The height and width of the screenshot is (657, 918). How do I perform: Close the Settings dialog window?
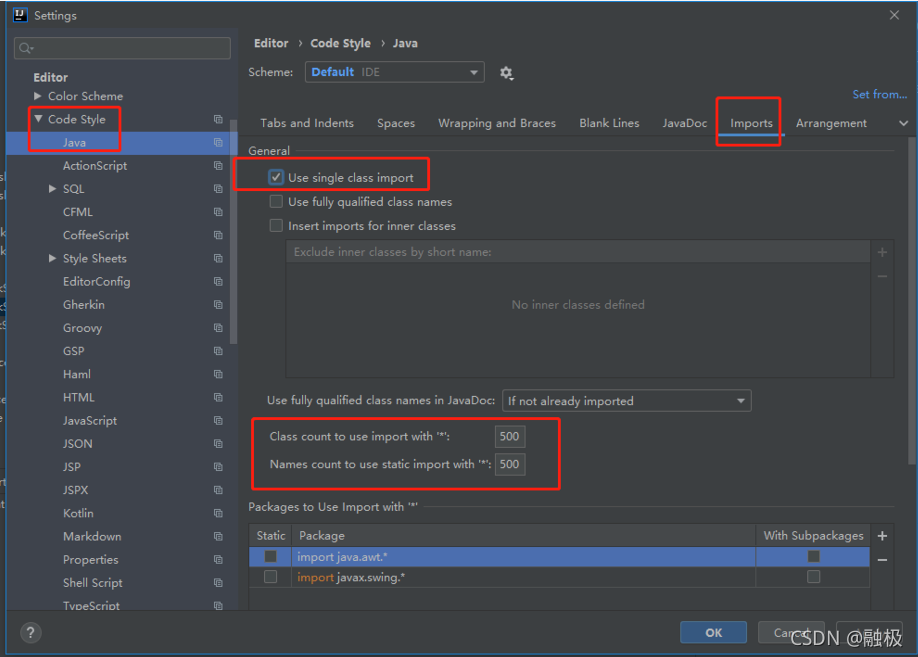point(894,15)
